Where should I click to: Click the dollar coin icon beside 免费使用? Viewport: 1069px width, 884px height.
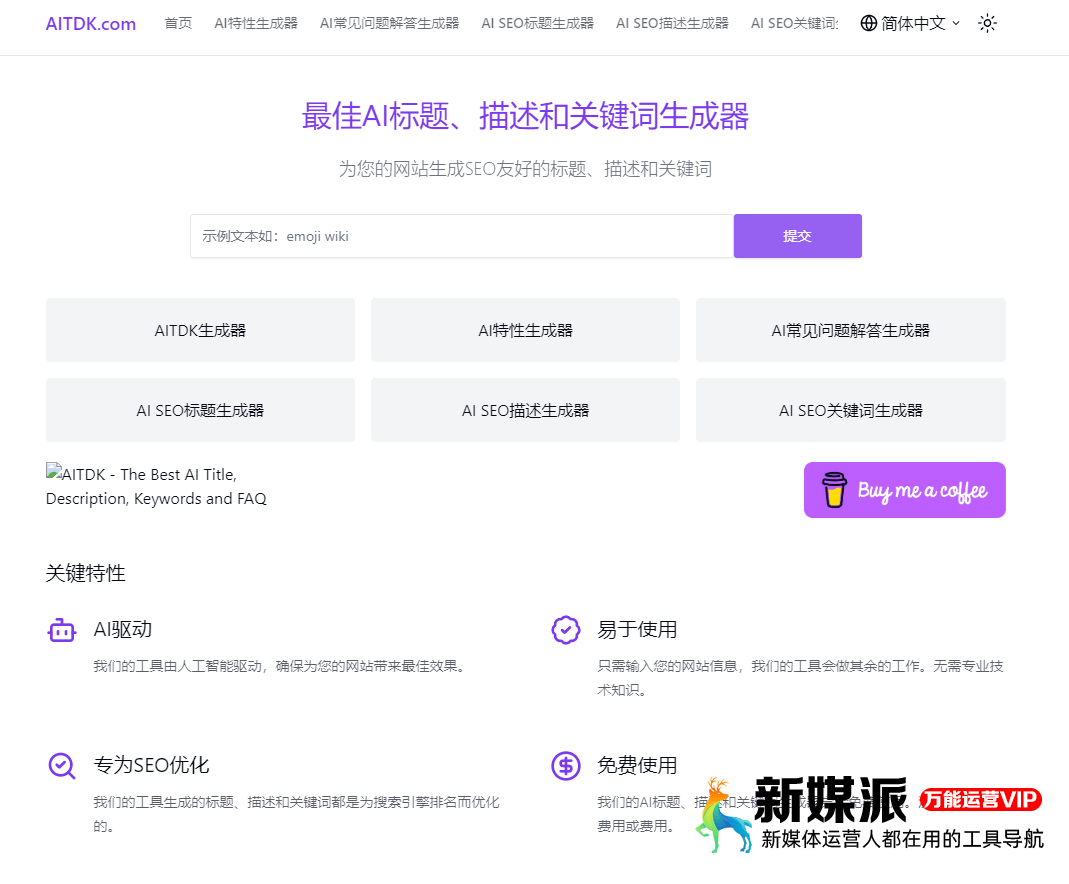pos(566,766)
